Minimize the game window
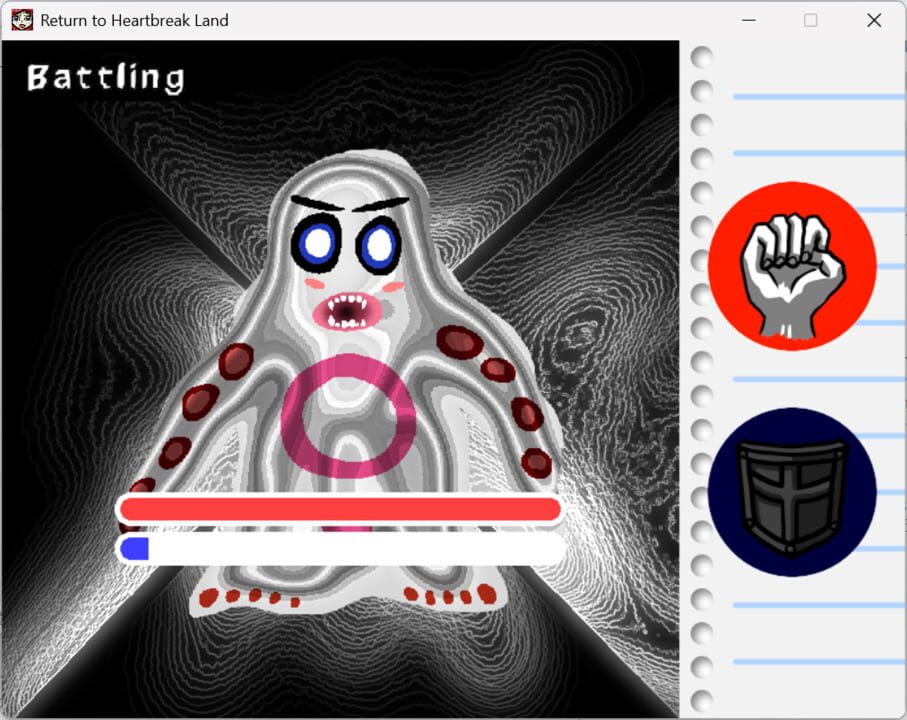Screen dimensions: 907x720 (747, 20)
